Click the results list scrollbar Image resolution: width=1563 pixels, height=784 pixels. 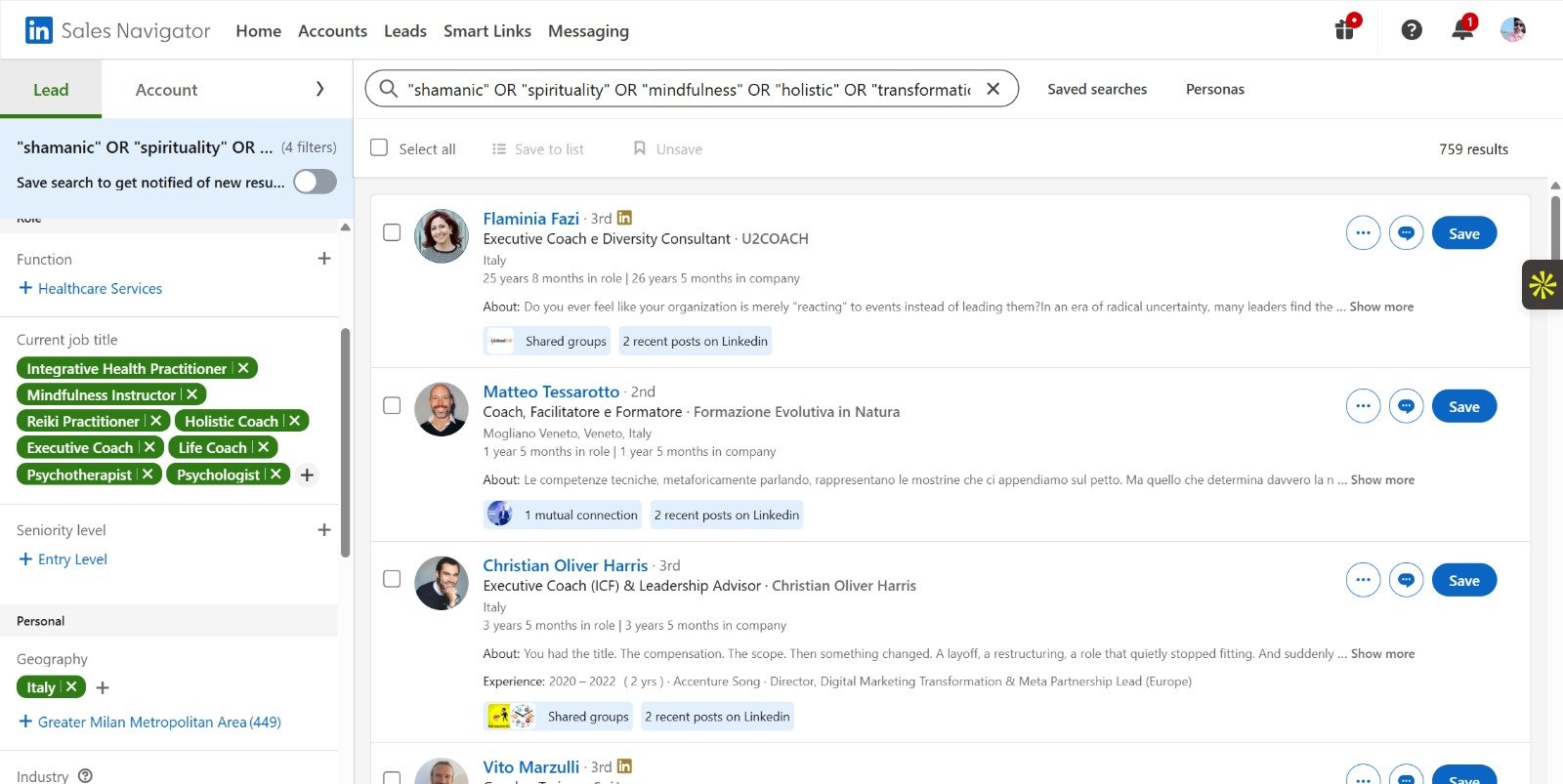coord(1555,227)
